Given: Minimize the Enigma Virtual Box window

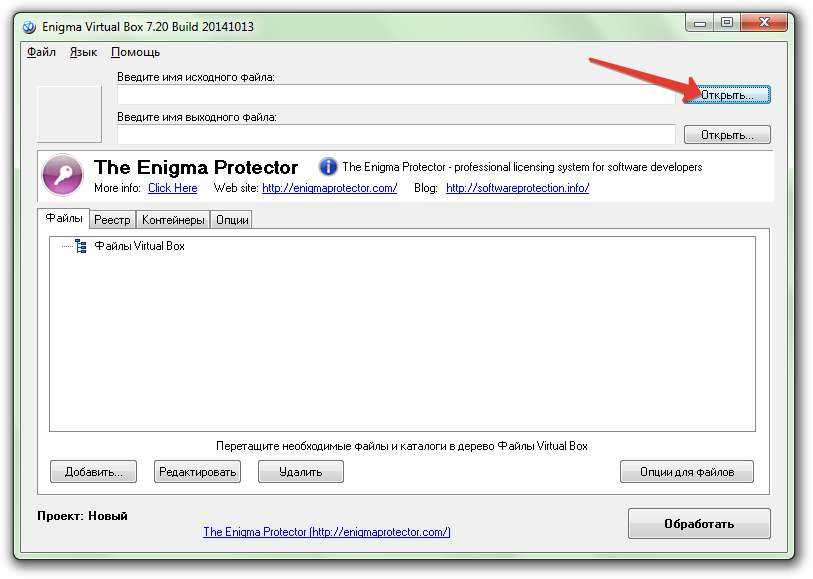Looking at the screenshot, I should pos(699,23).
